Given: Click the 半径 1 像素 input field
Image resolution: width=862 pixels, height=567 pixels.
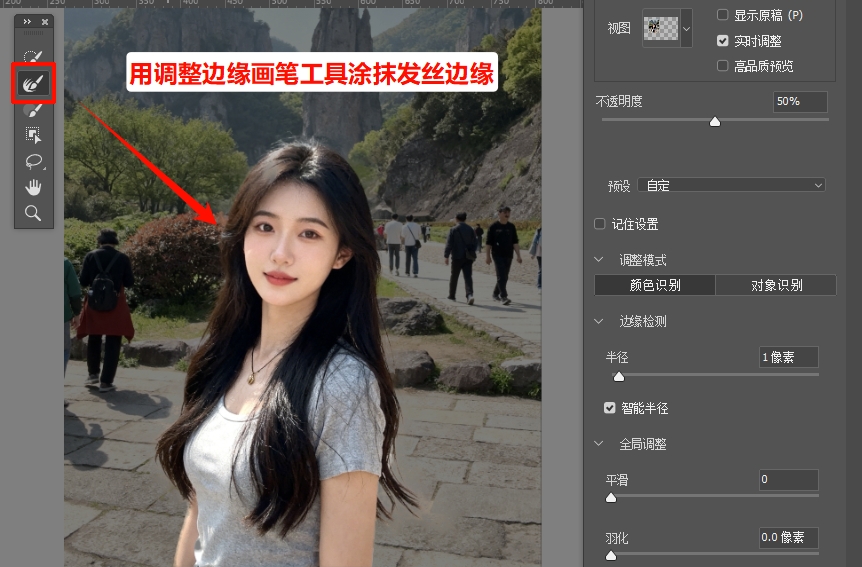Looking at the screenshot, I should (x=788, y=357).
